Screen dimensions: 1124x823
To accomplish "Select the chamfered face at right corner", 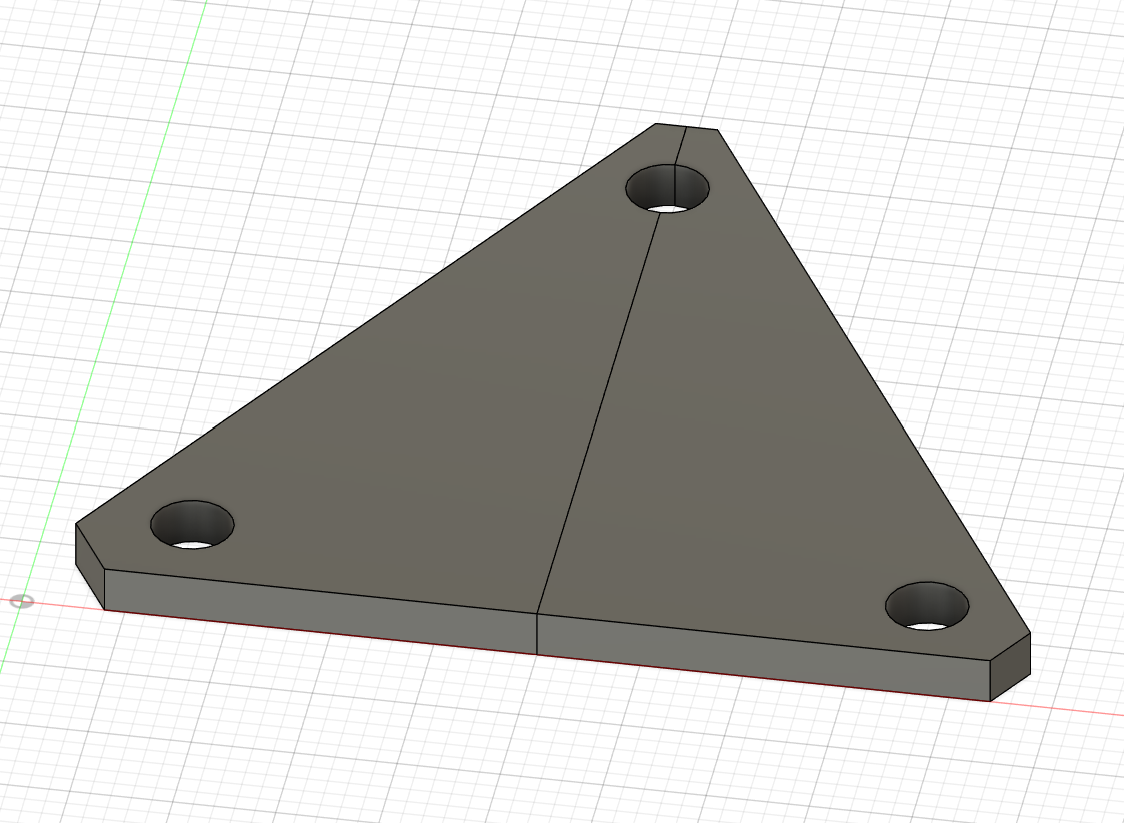I will click(1010, 665).
